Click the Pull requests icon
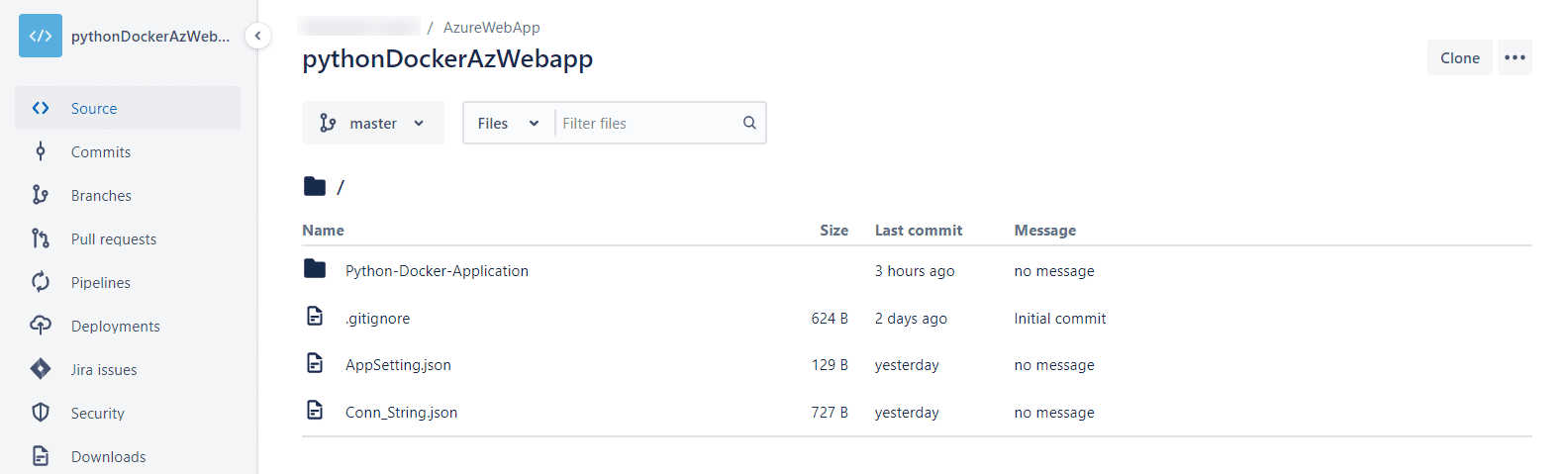The height and width of the screenshot is (474, 1568). point(41,238)
